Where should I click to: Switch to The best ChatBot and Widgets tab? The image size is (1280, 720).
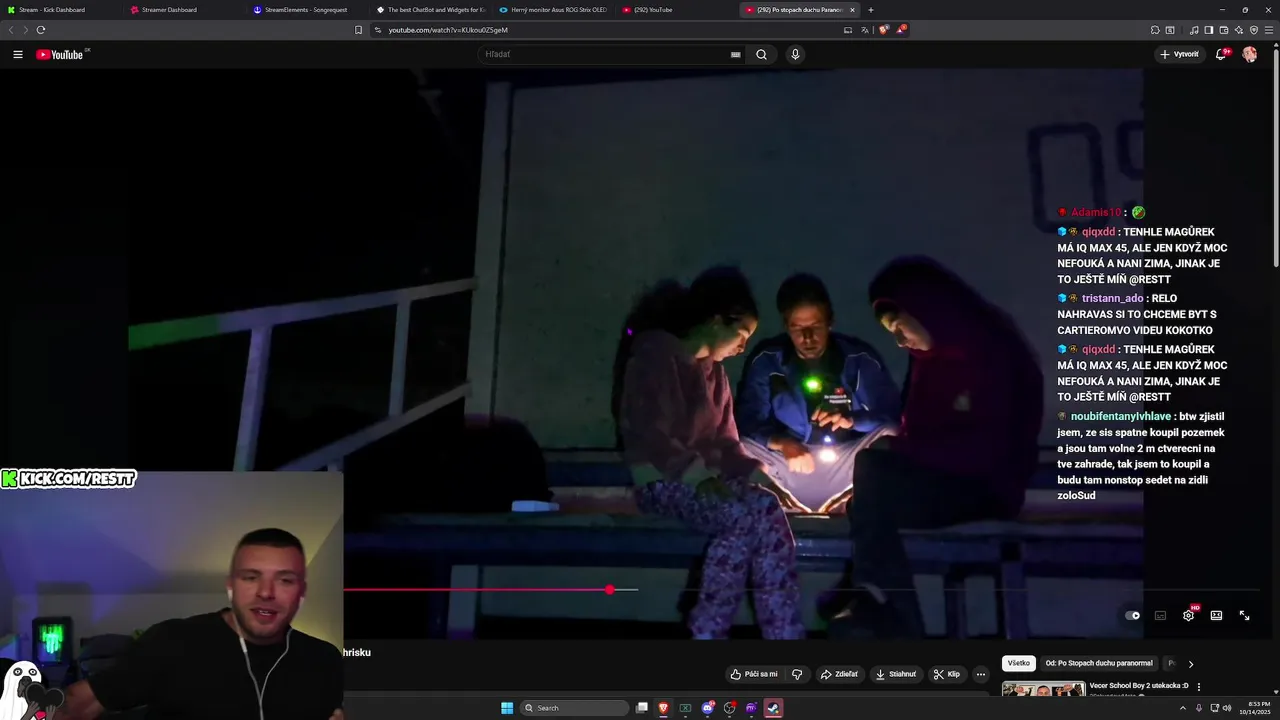[x=432, y=10]
